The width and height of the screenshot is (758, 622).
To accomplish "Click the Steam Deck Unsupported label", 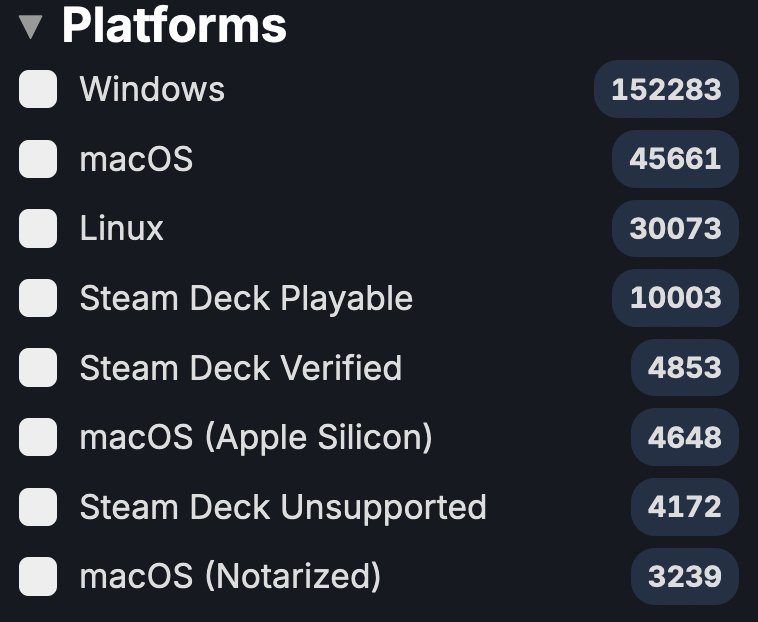I will point(283,507).
